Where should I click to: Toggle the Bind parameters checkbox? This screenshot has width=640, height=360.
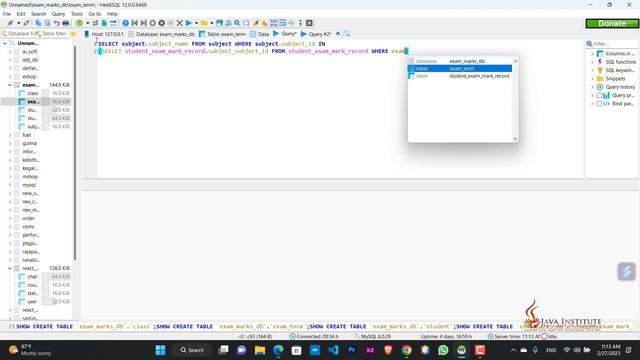click(x=599, y=104)
